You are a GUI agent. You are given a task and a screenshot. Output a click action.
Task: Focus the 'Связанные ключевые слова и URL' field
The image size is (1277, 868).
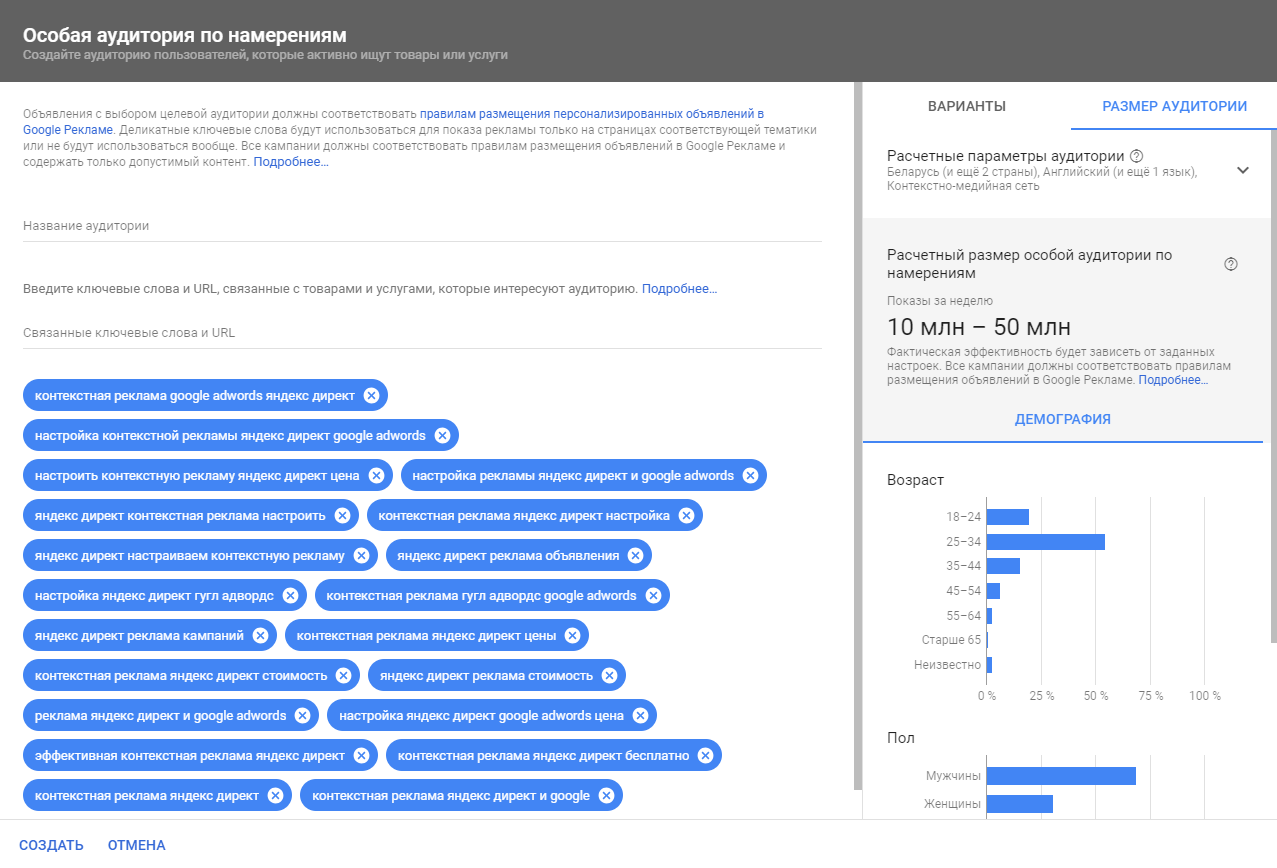click(x=422, y=333)
